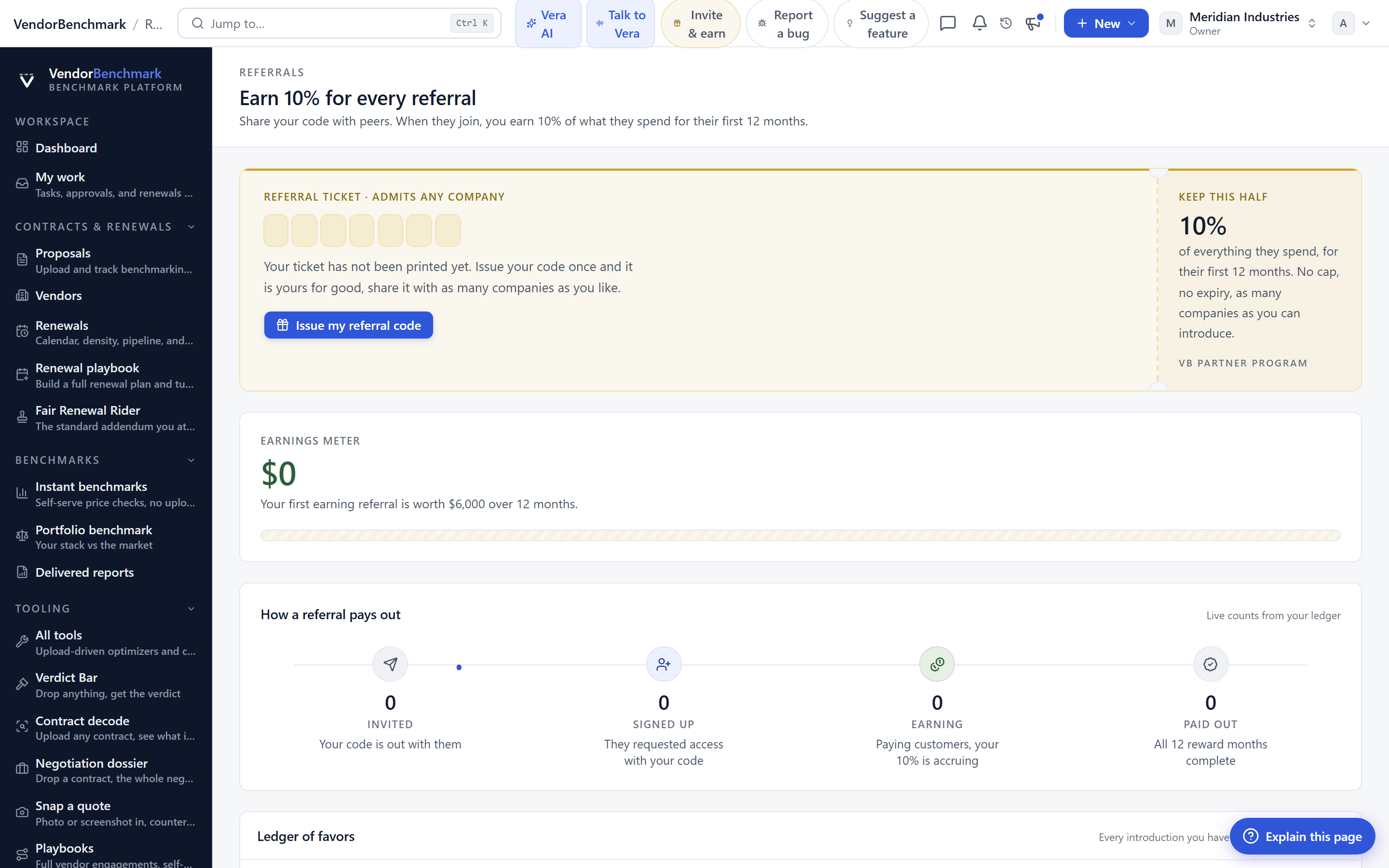Click the Paid Out badge-check icon
This screenshot has height=868, width=1389.
tap(1211, 664)
